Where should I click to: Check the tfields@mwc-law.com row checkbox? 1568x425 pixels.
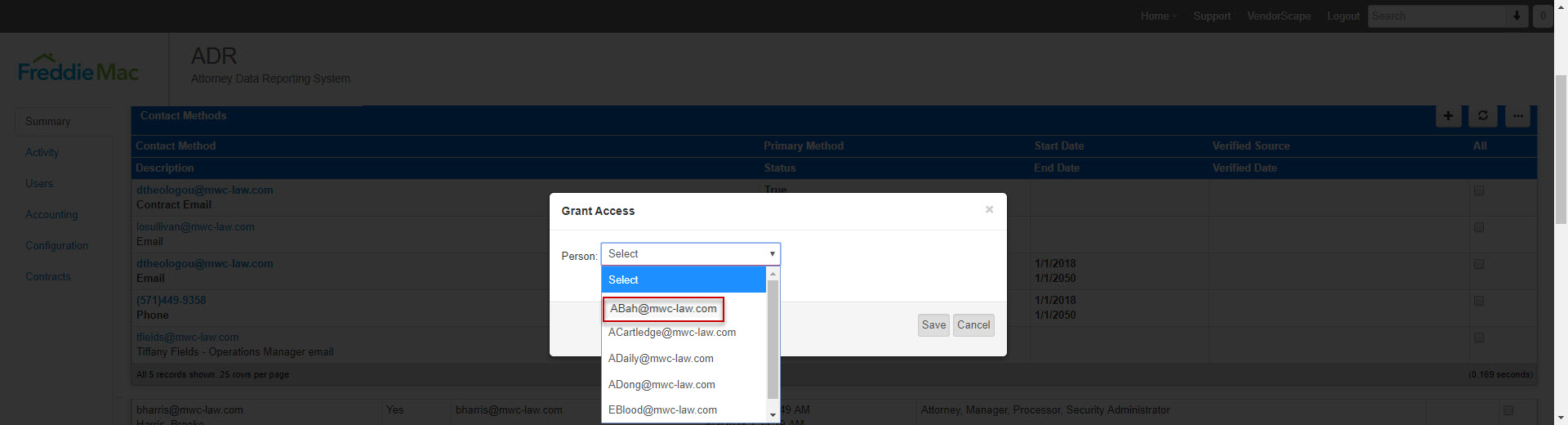(1479, 338)
